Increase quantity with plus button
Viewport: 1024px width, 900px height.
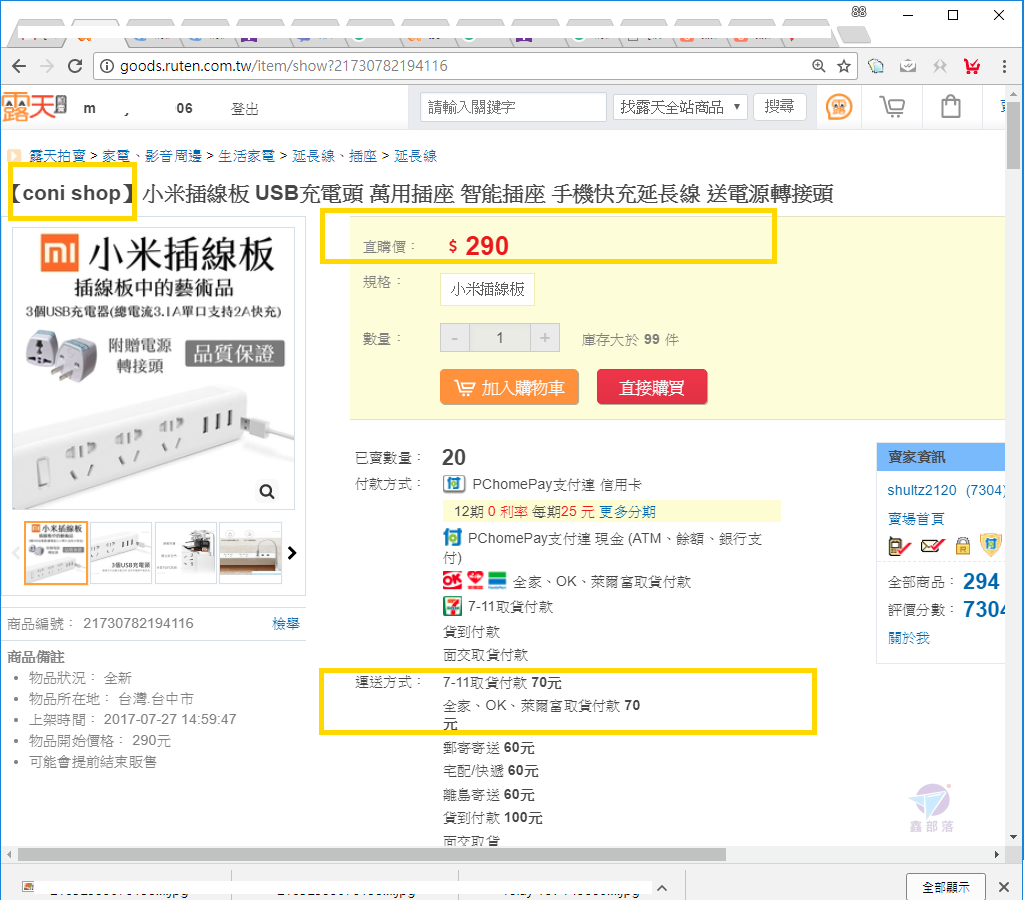[545, 338]
